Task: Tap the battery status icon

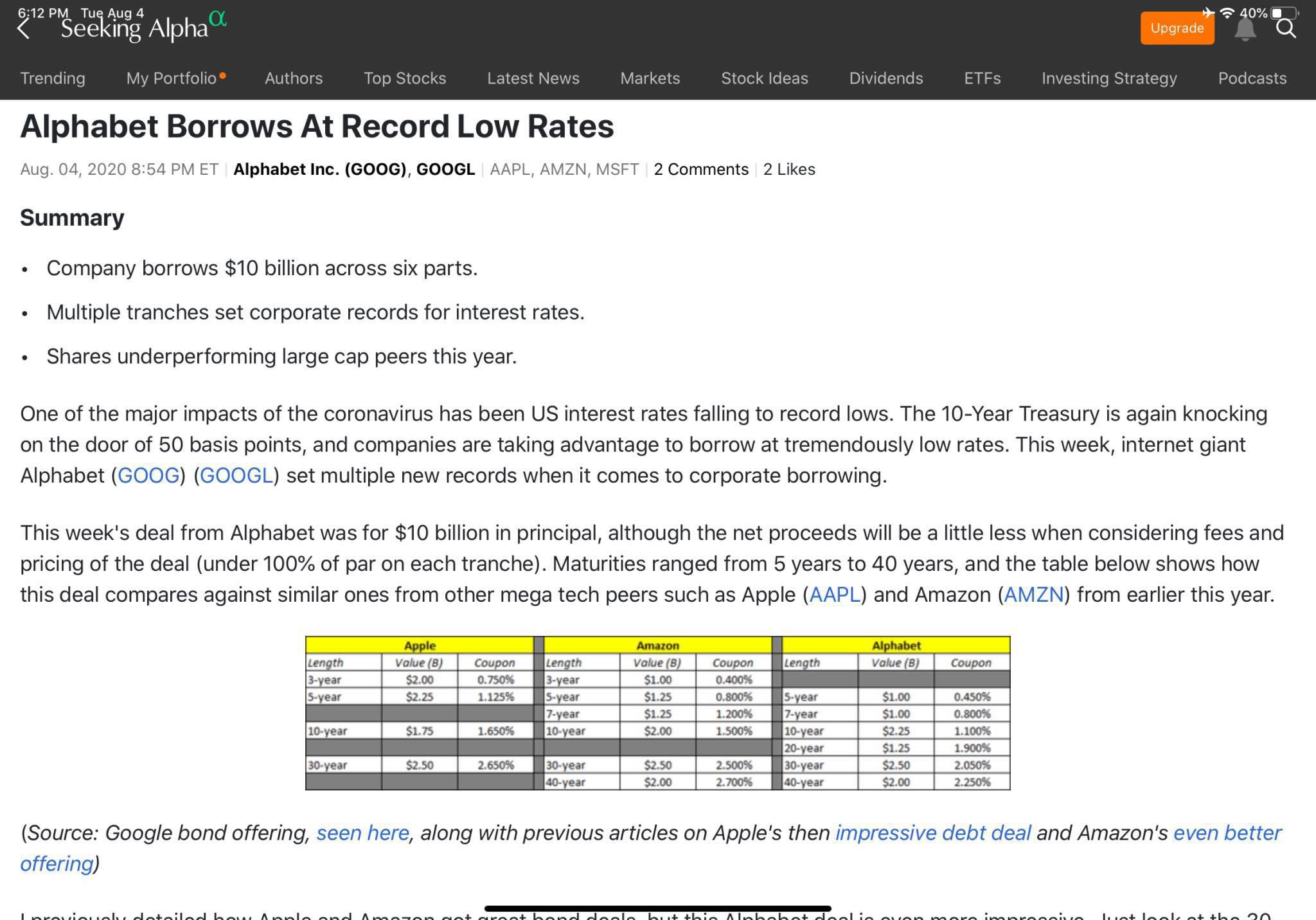Action: tap(1284, 13)
